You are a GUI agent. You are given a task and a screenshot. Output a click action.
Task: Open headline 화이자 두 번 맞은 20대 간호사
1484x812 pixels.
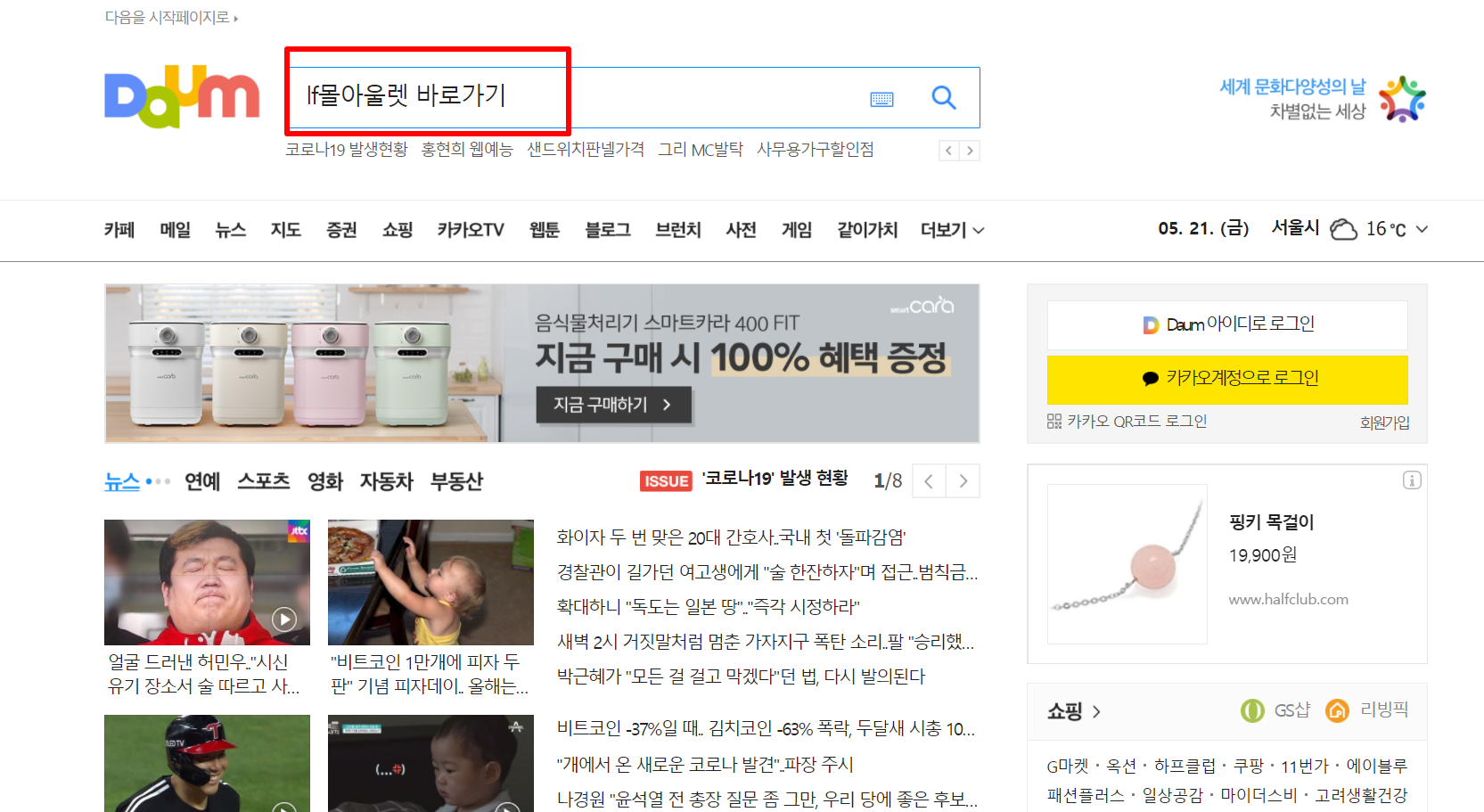[x=732, y=537]
